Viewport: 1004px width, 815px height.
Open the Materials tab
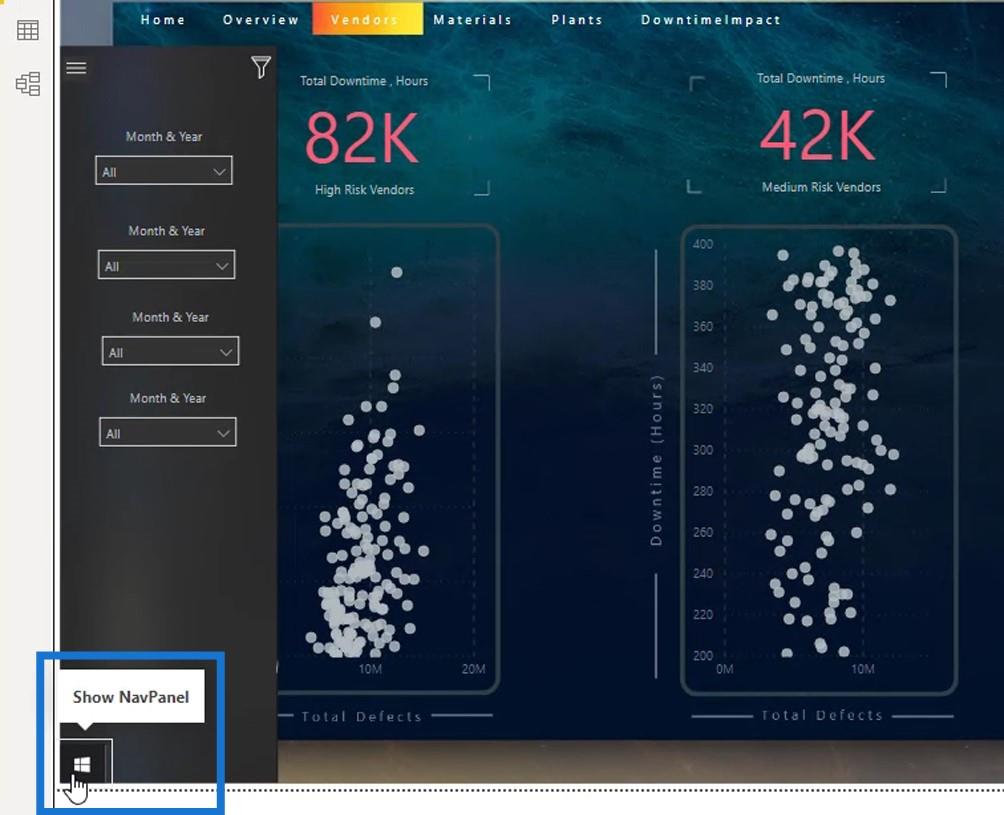coord(473,20)
